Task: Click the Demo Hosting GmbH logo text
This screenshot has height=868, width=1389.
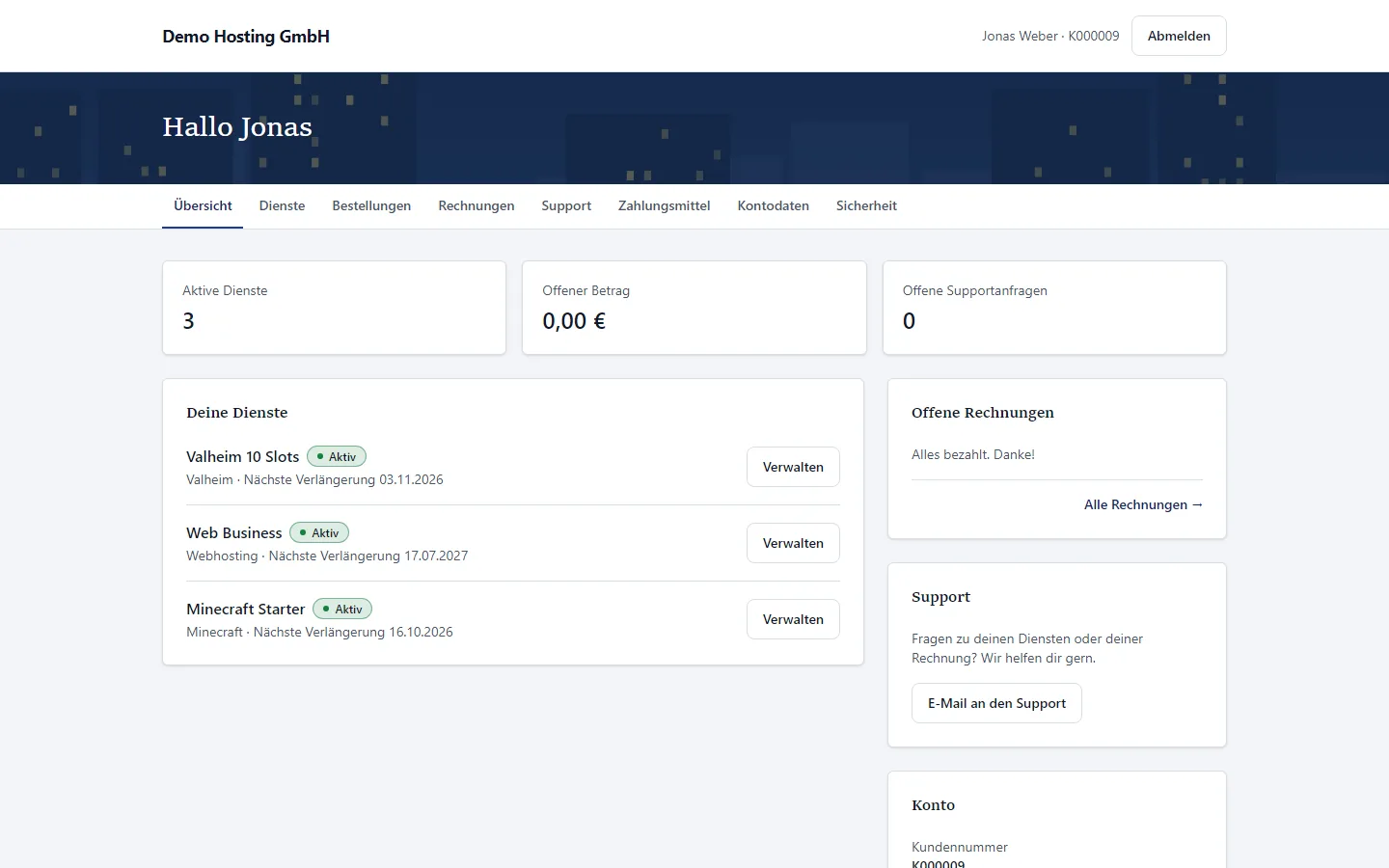Action: (246, 37)
